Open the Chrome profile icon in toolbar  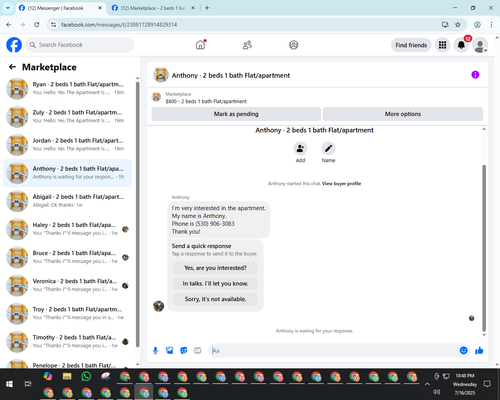tap(477, 25)
